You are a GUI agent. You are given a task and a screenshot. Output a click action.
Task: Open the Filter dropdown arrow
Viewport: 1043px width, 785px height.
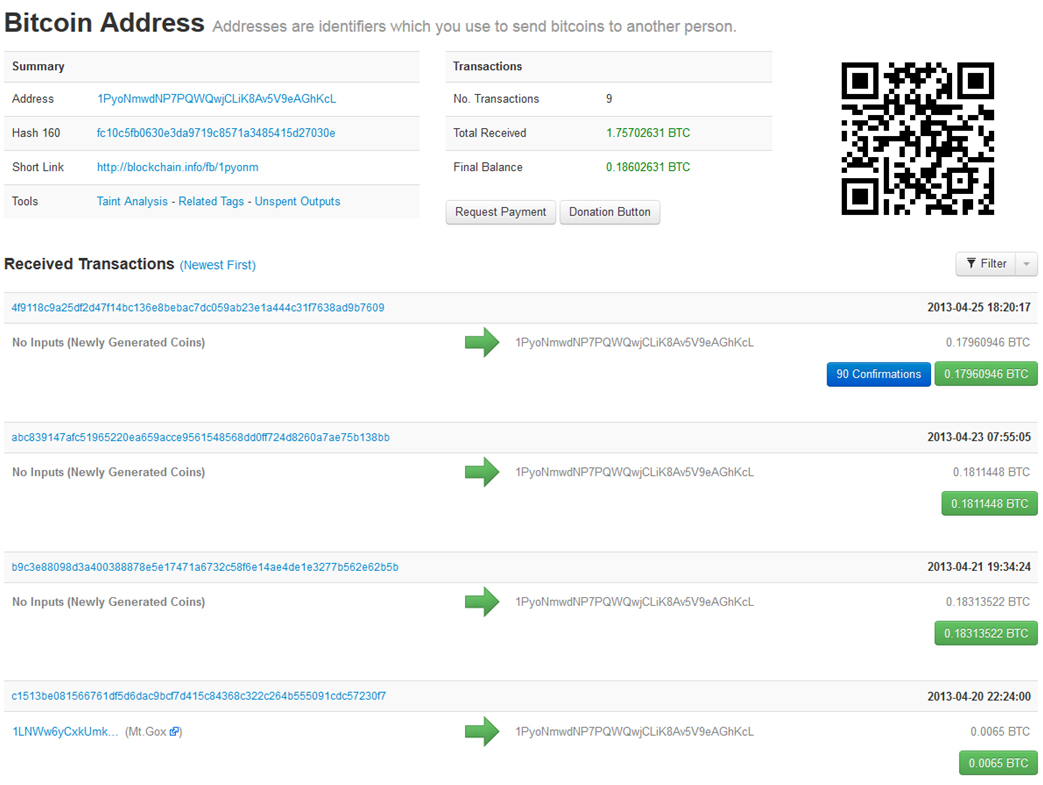pos(1026,264)
